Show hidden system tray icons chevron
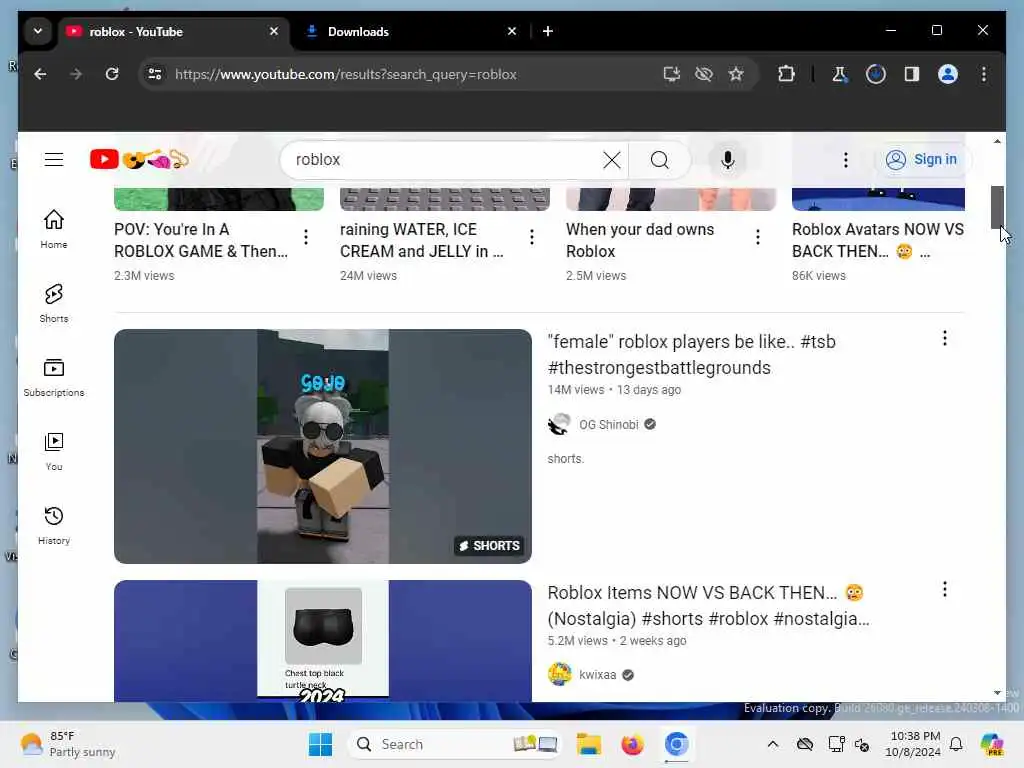The image size is (1024, 768). pos(773,744)
